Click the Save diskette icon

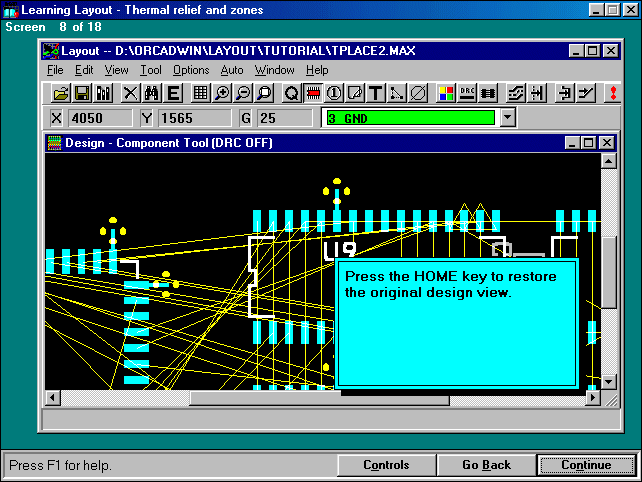coord(82,93)
